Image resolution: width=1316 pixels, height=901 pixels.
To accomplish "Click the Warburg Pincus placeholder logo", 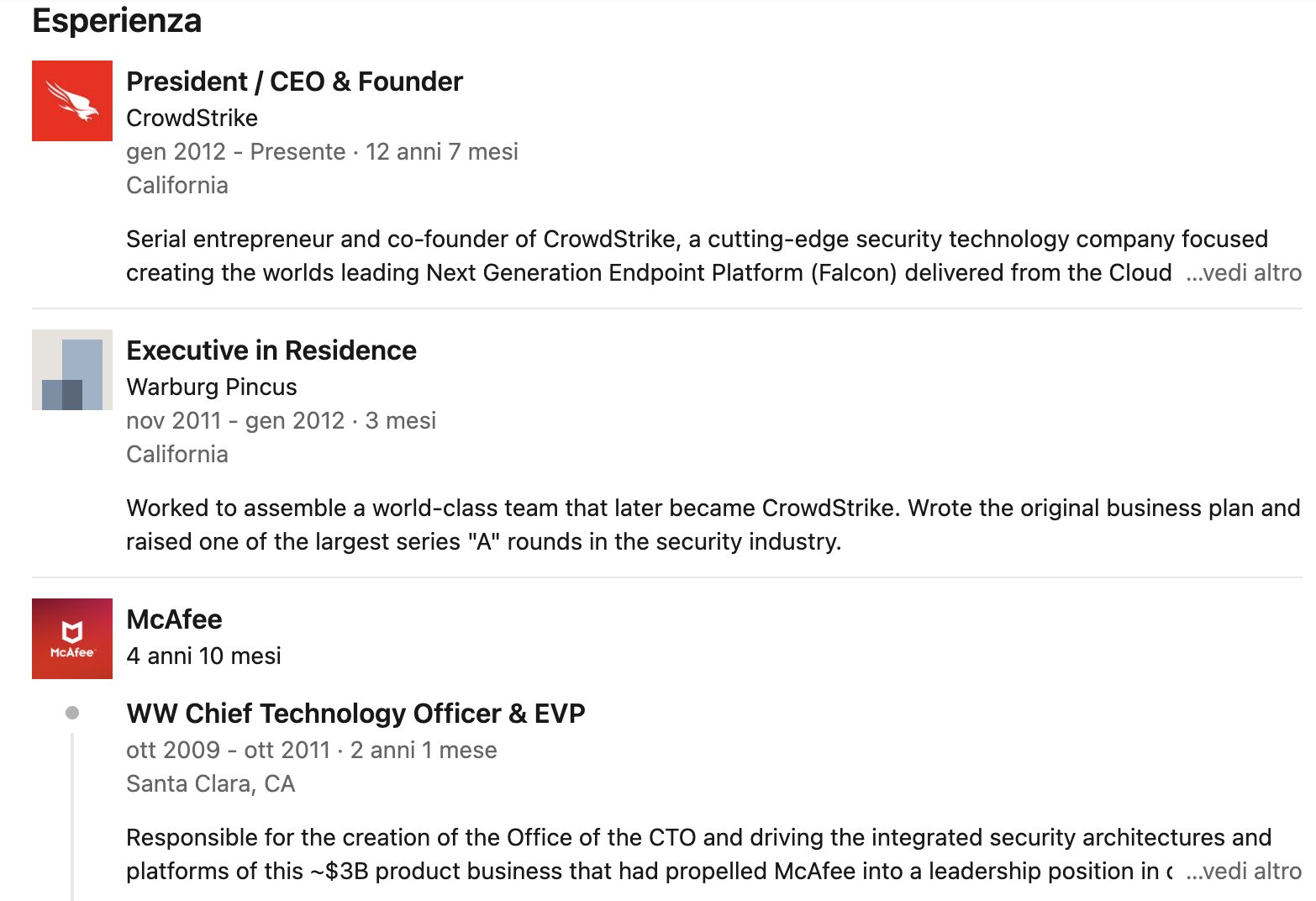I will click(72, 370).
